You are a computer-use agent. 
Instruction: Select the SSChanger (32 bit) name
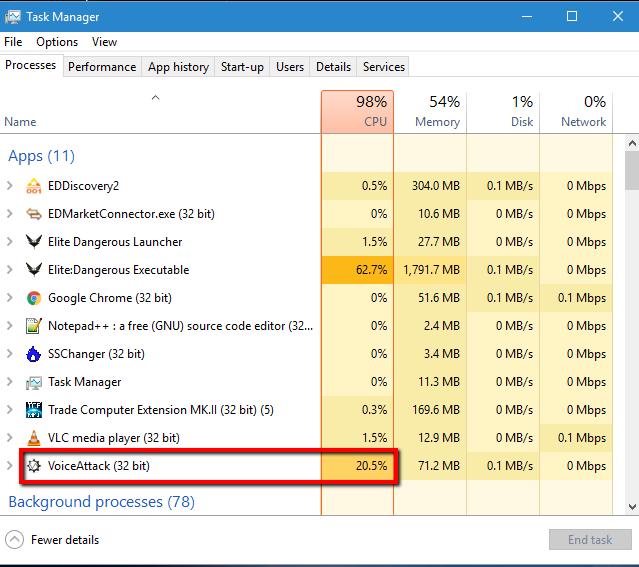click(x=96, y=354)
